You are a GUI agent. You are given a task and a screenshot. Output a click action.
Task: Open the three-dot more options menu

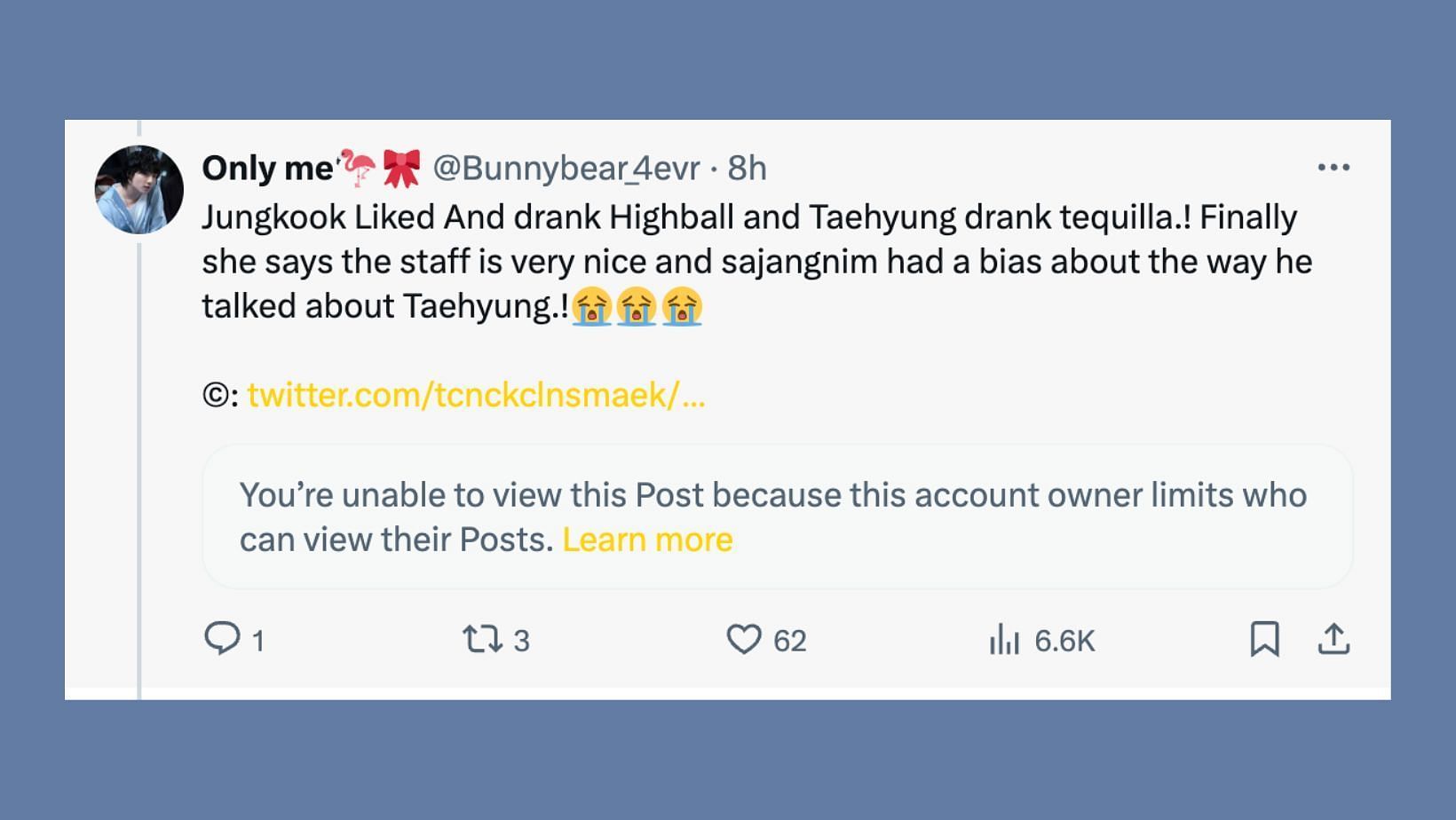[x=1333, y=167]
